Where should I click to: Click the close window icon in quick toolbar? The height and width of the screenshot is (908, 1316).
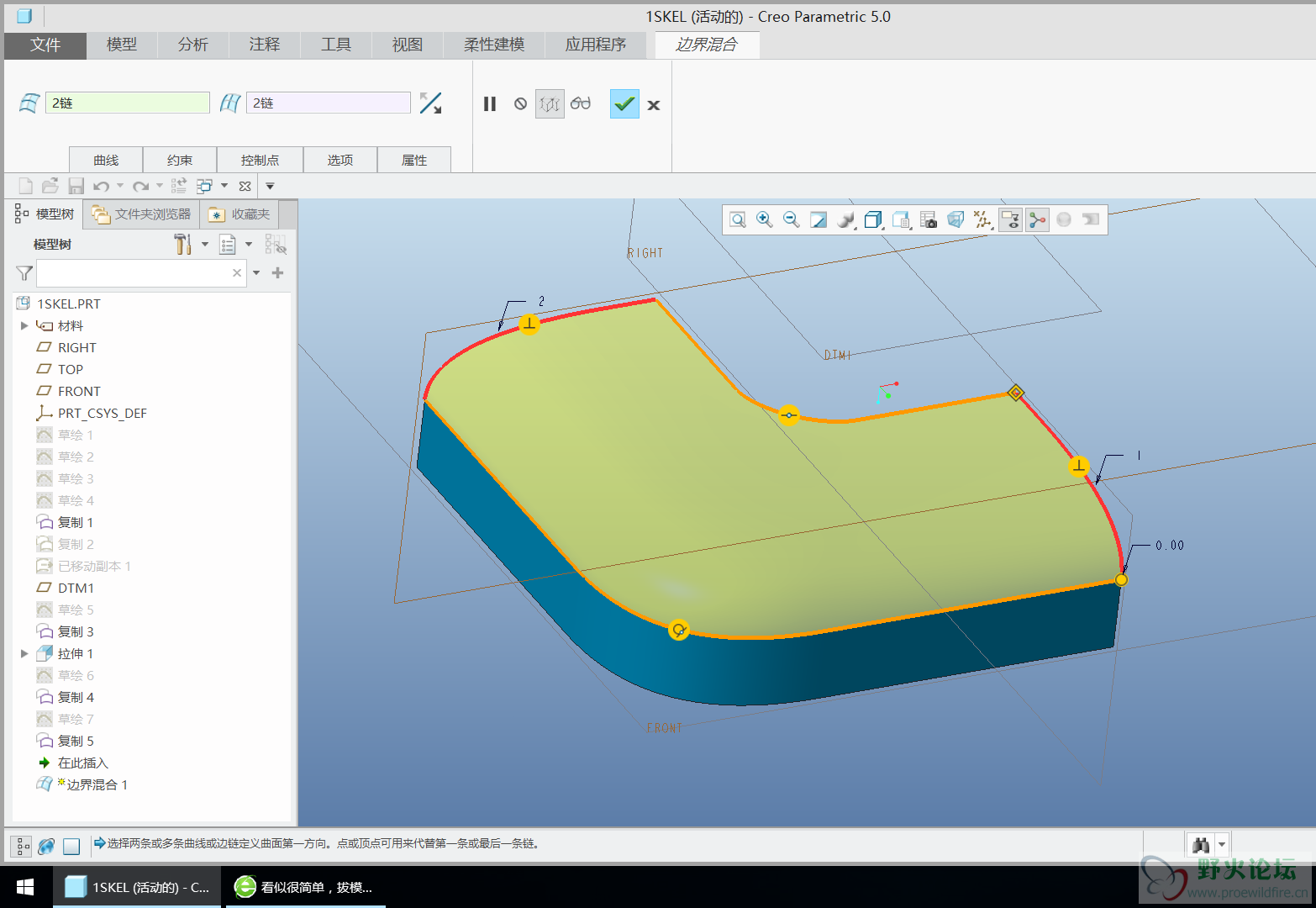[245, 186]
